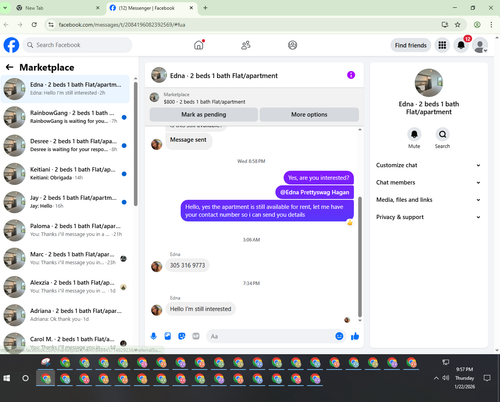Click the chat messages scrollbar

[360, 257]
